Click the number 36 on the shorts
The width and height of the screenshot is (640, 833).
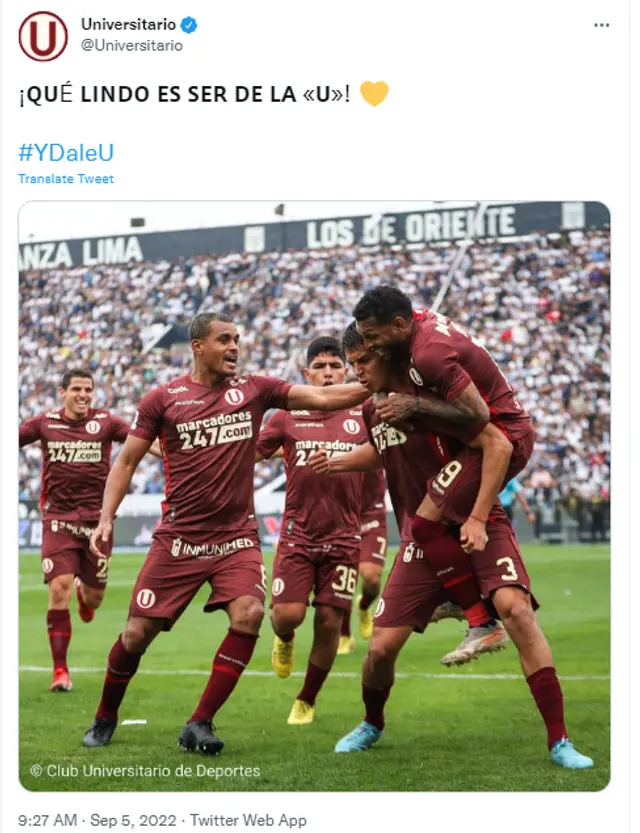pyautogui.click(x=344, y=580)
